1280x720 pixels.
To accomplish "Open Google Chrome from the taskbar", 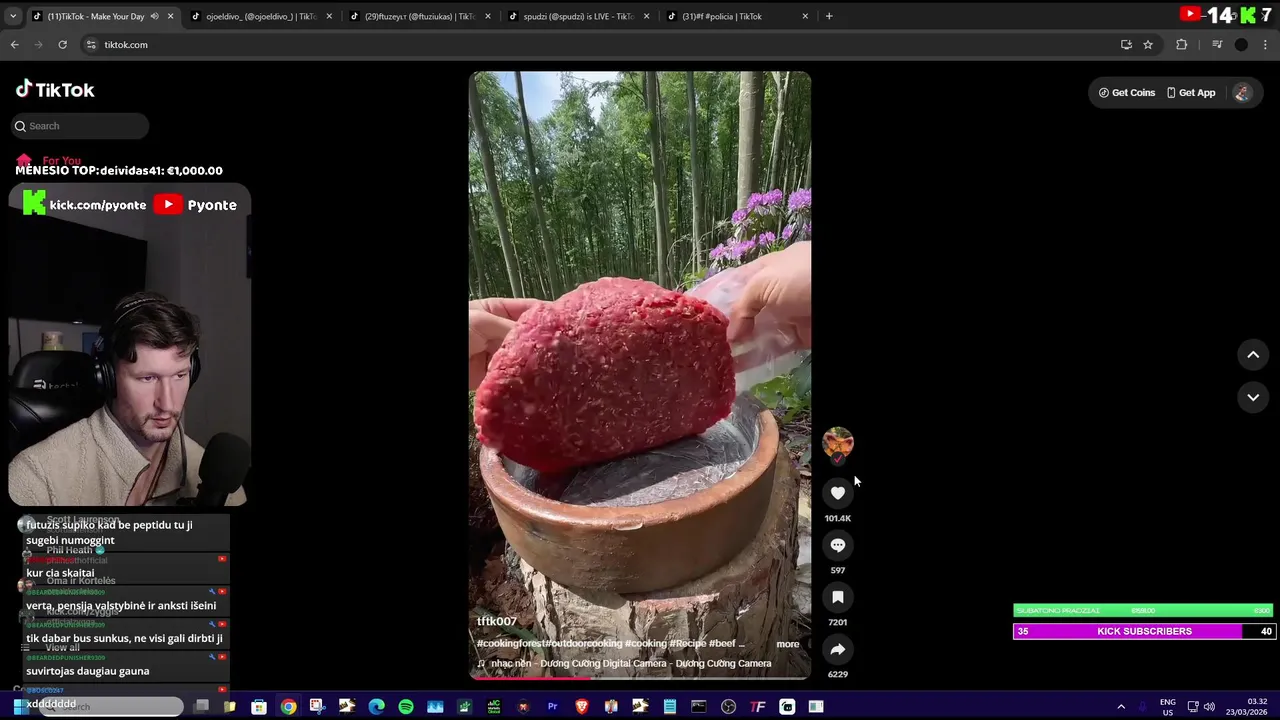I will (288, 707).
